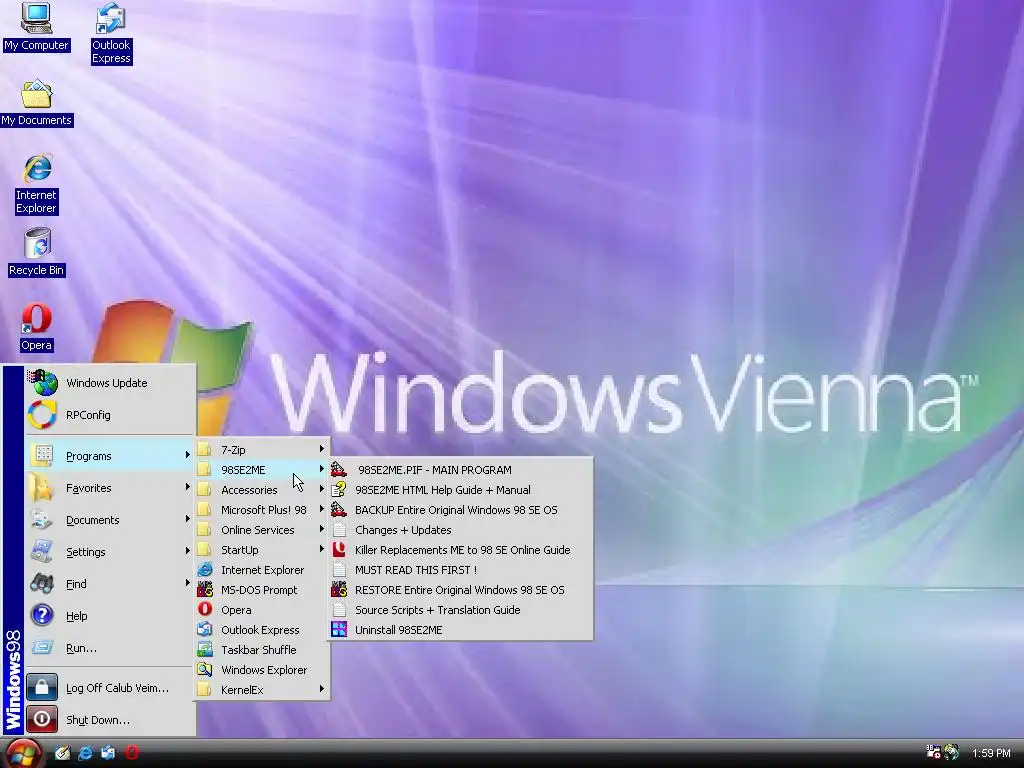The width and height of the screenshot is (1024, 768).
Task: Open 98SE2ME HTML Help Guide + Manual
Action: tap(461, 490)
